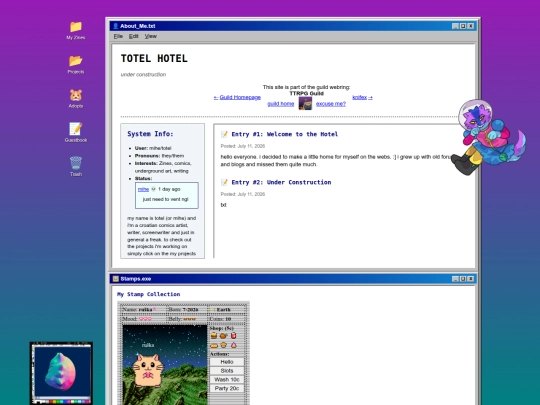Viewport: 540px width, 405px height.
Task: Click the notepad emoji beside Entry #1
Action: point(224,134)
